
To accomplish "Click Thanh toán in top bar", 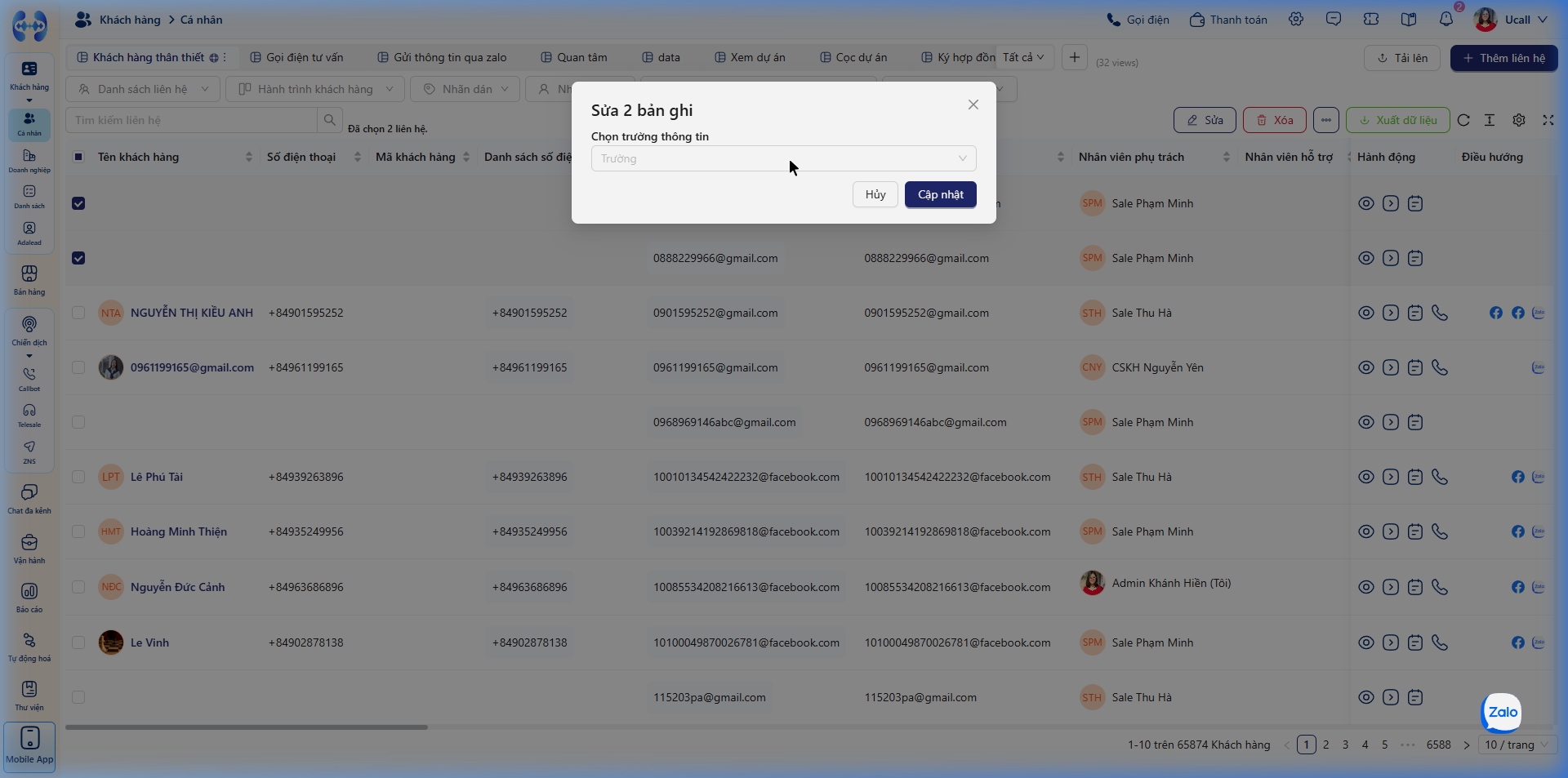I will 1229,20.
